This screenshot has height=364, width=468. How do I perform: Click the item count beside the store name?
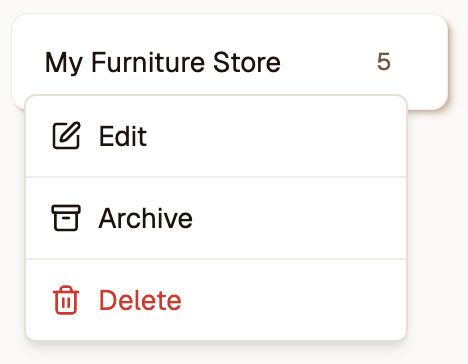384,62
